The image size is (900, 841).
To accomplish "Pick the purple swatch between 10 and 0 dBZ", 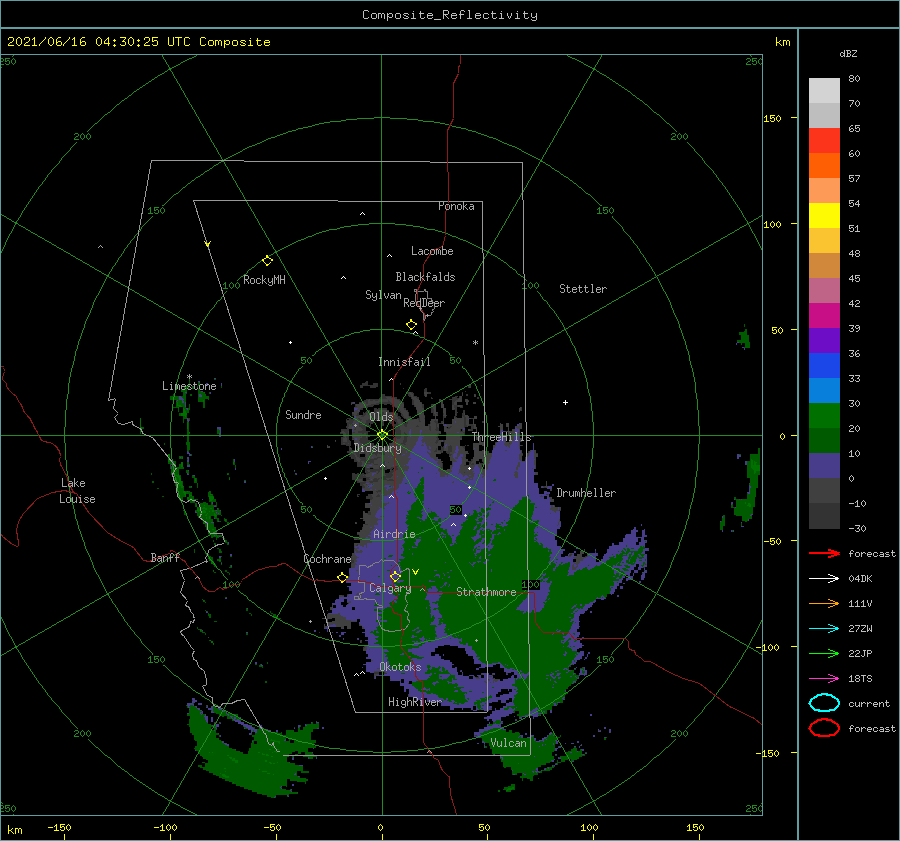I will point(824,466).
